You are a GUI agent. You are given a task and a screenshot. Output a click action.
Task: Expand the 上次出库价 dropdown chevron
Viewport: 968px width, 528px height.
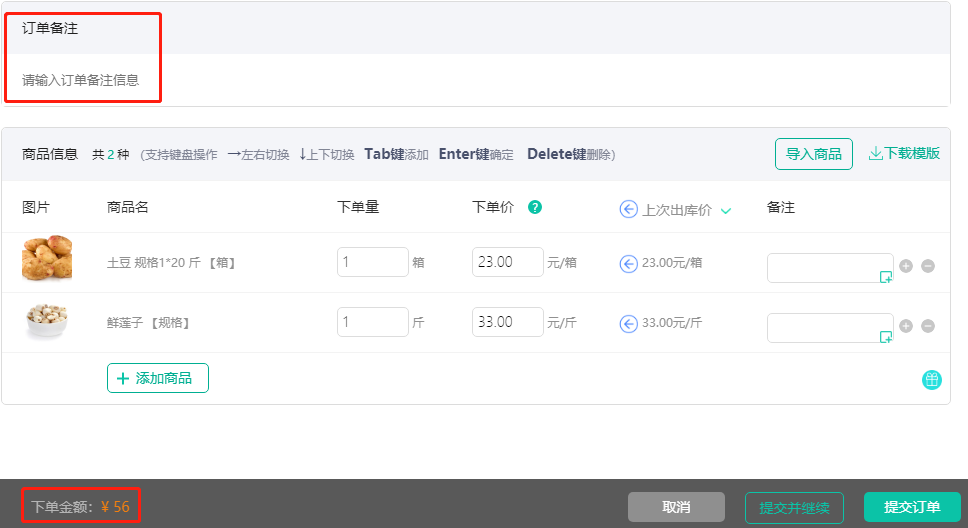click(726, 211)
